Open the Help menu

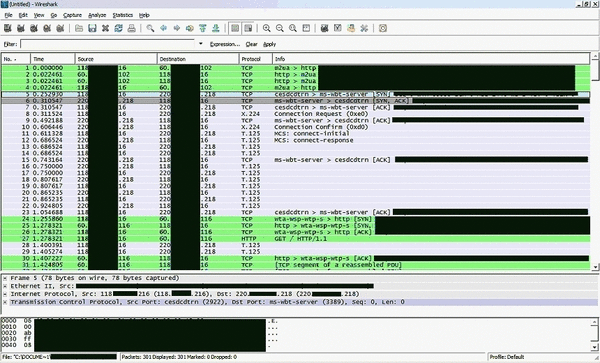pyautogui.click(x=144, y=15)
